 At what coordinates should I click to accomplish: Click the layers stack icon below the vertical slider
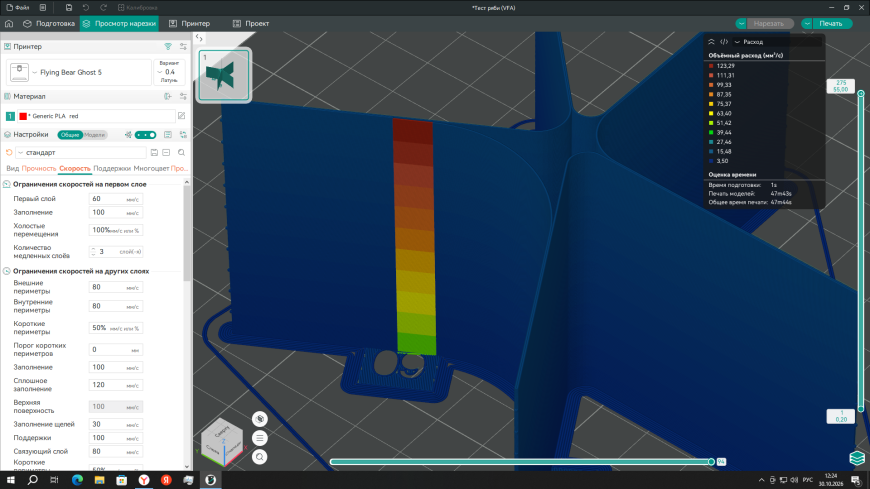[x=857, y=458]
